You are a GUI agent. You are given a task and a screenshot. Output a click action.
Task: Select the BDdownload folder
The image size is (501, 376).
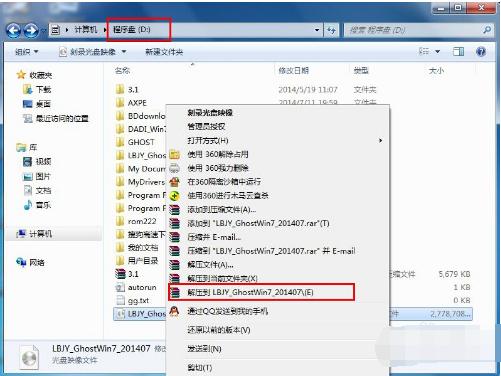141,116
